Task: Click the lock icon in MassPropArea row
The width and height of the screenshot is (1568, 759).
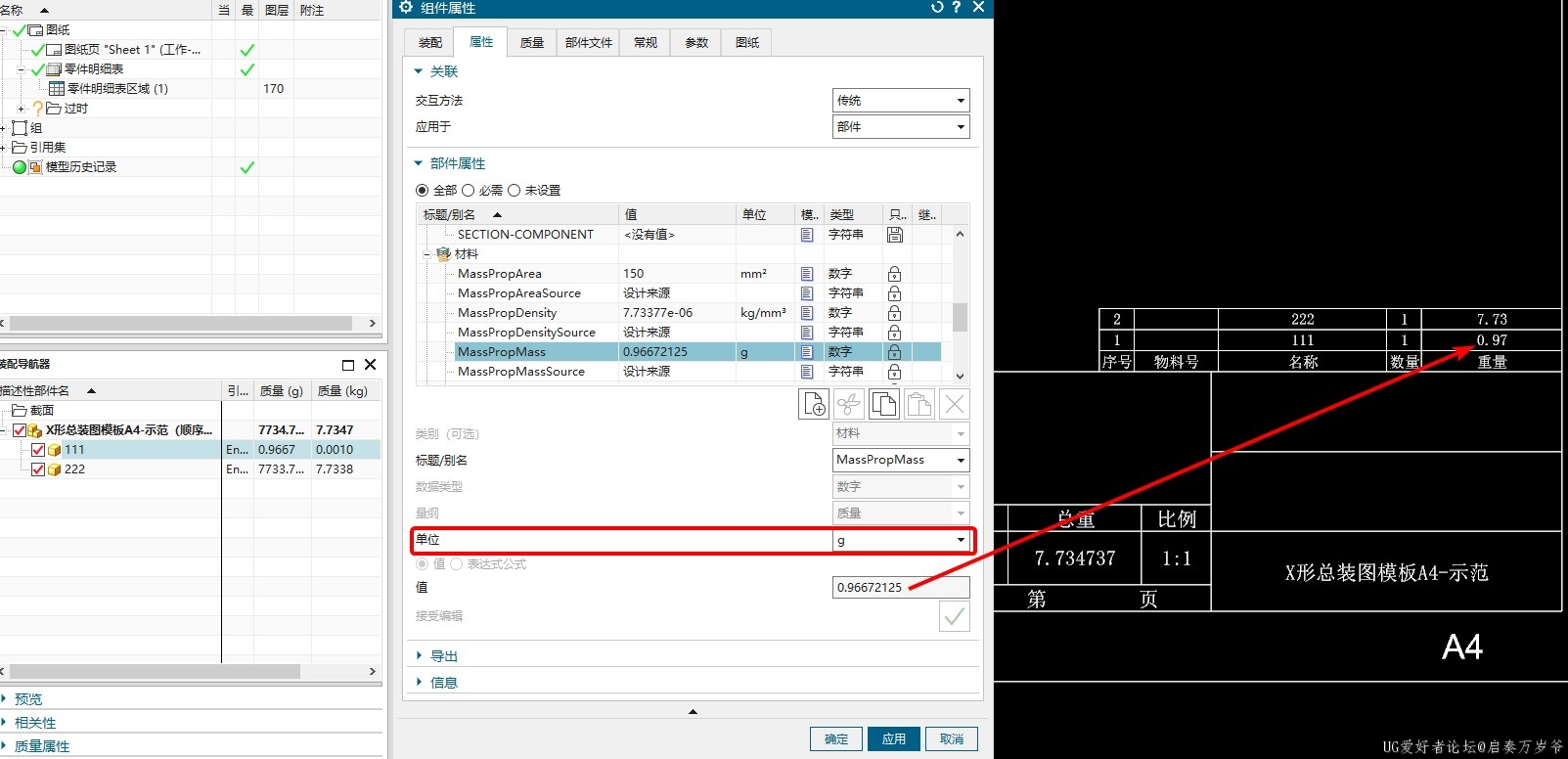Action: point(894,274)
